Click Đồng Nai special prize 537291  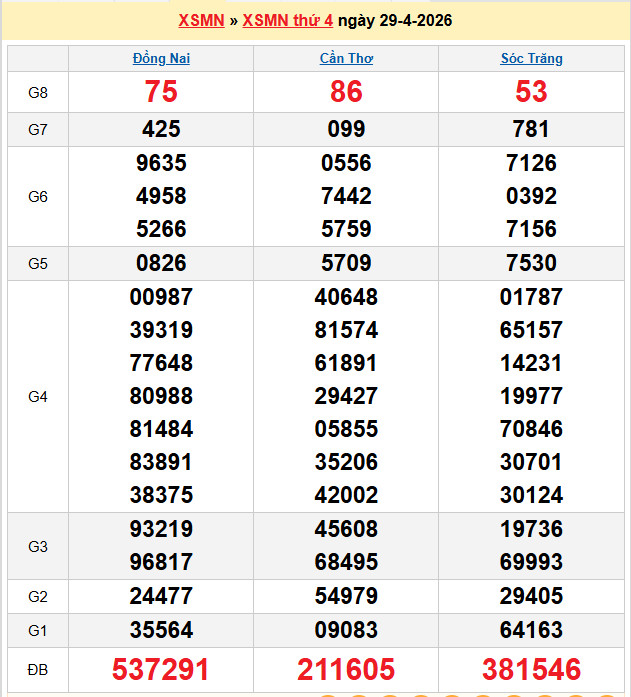tap(160, 669)
